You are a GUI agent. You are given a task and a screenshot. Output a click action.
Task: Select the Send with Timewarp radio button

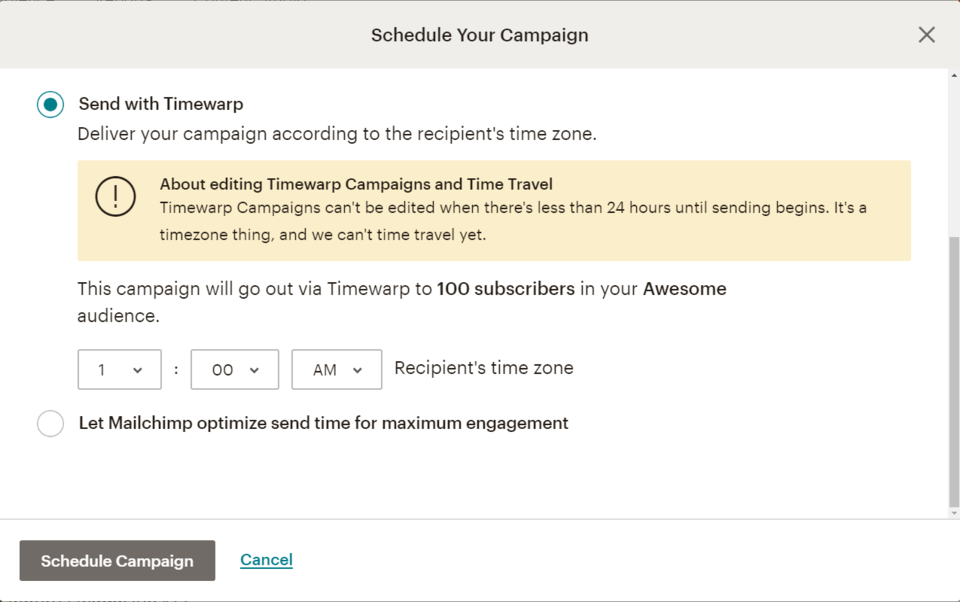[50, 104]
